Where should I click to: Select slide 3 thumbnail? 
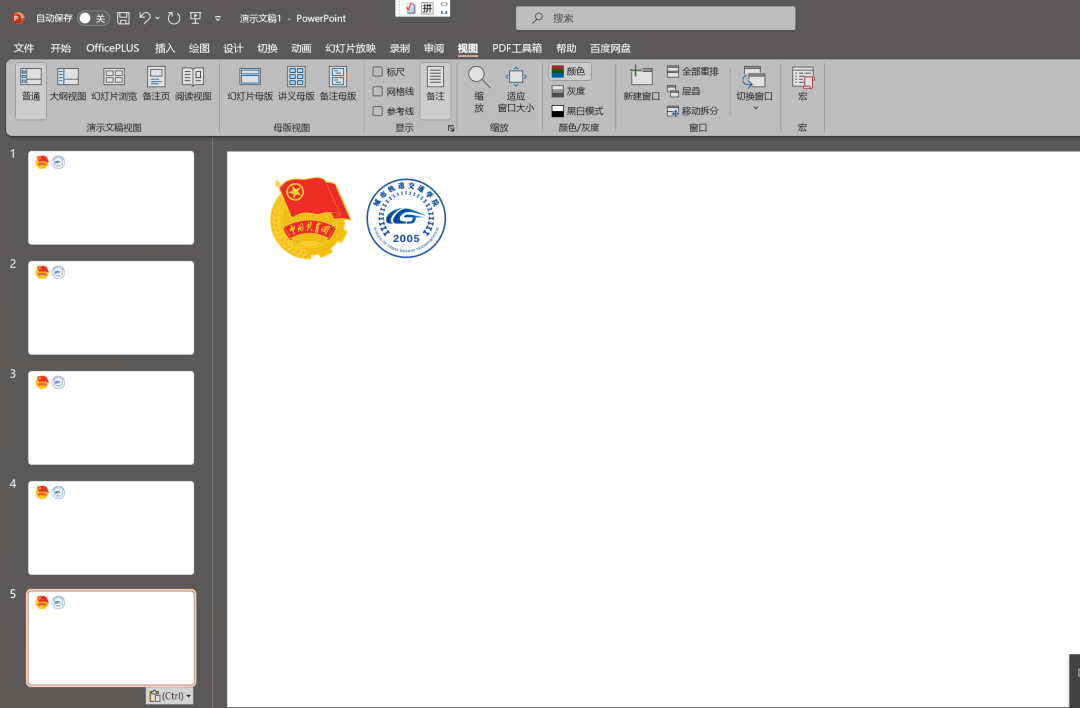point(111,418)
